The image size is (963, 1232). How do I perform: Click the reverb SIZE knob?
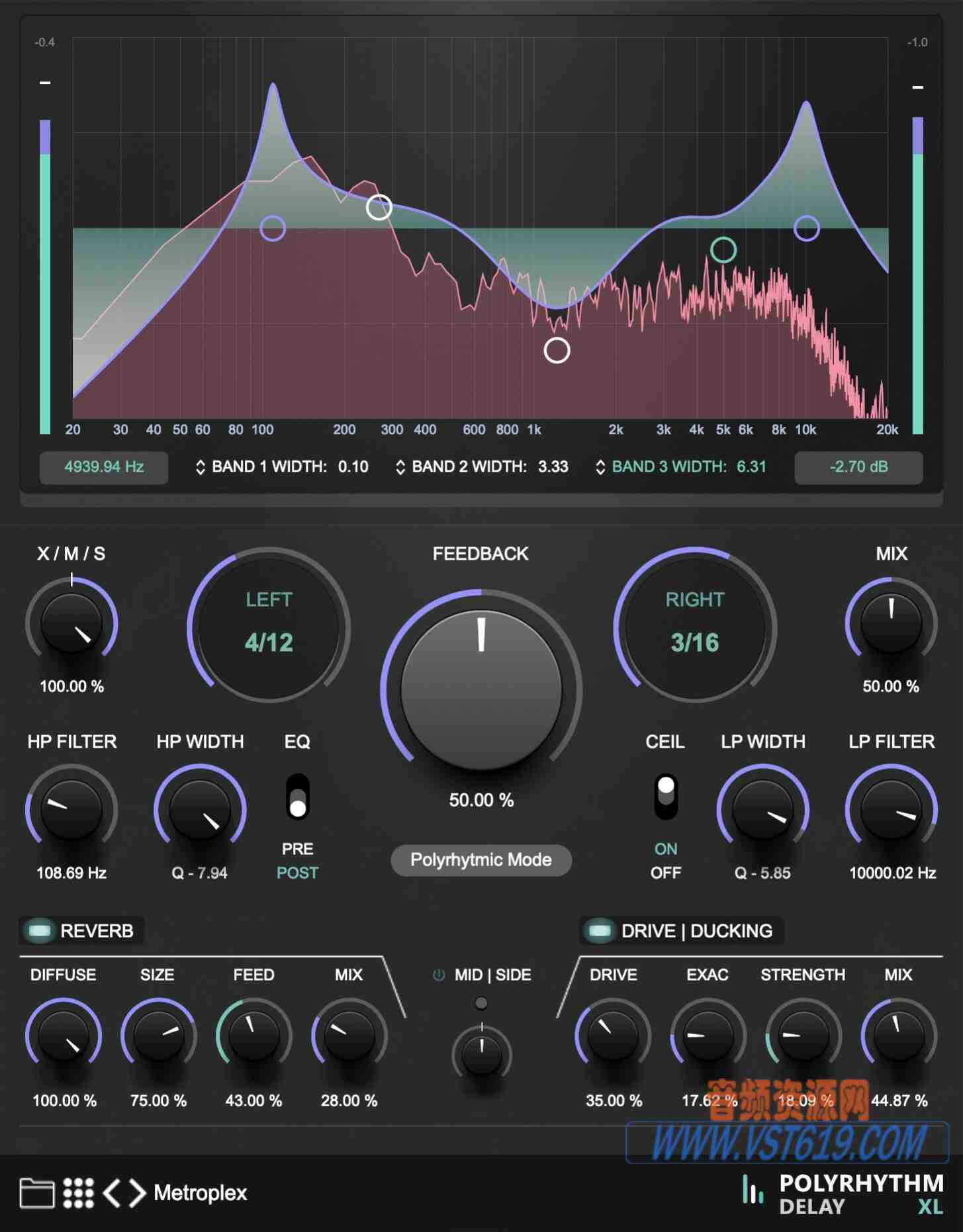click(x=158, y=1036)
